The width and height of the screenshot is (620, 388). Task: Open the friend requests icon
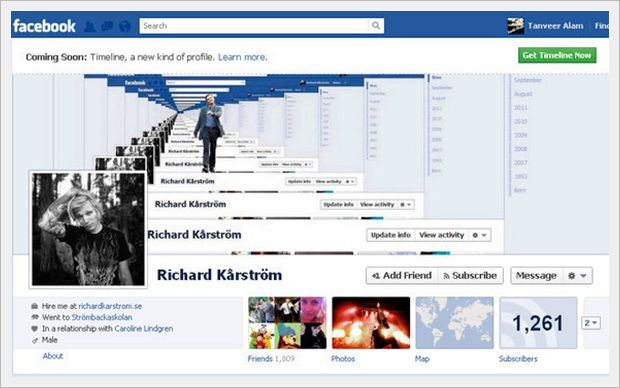90,26
